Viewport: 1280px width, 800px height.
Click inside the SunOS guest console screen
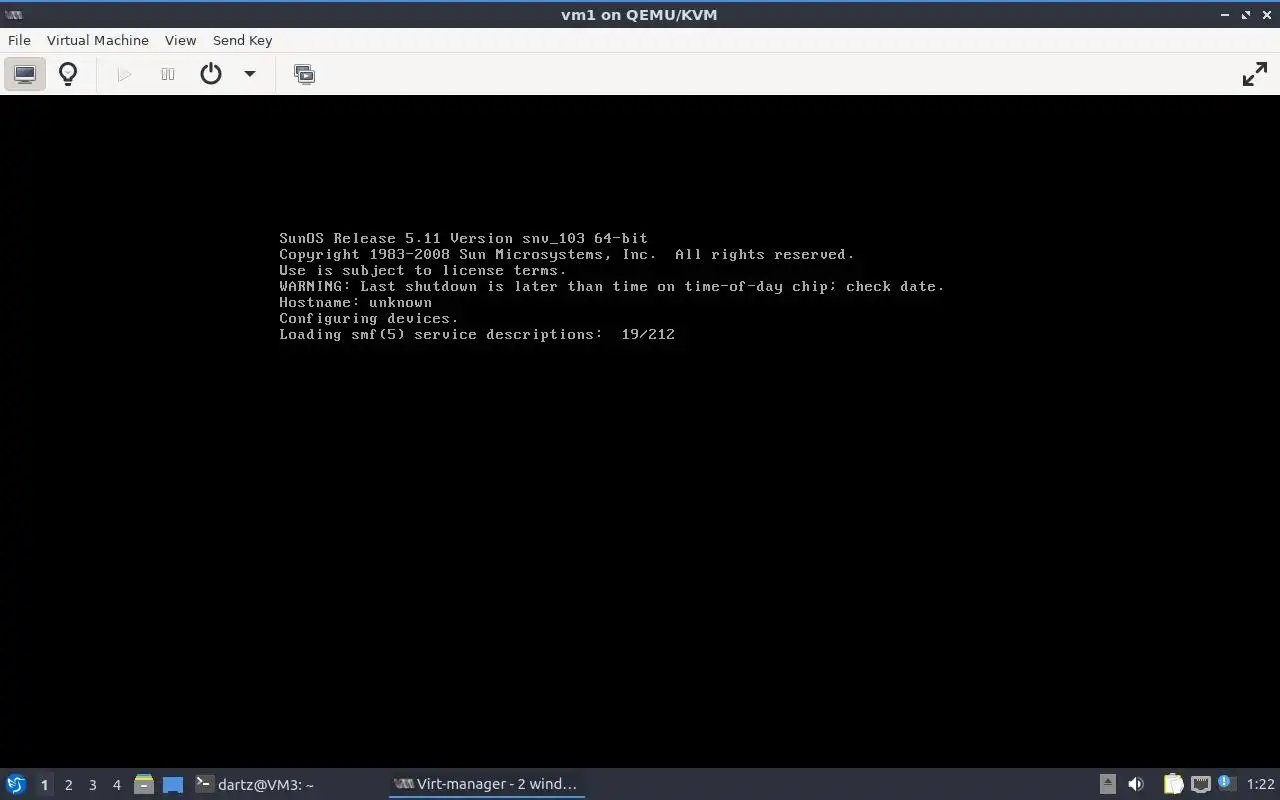point(640,431)
